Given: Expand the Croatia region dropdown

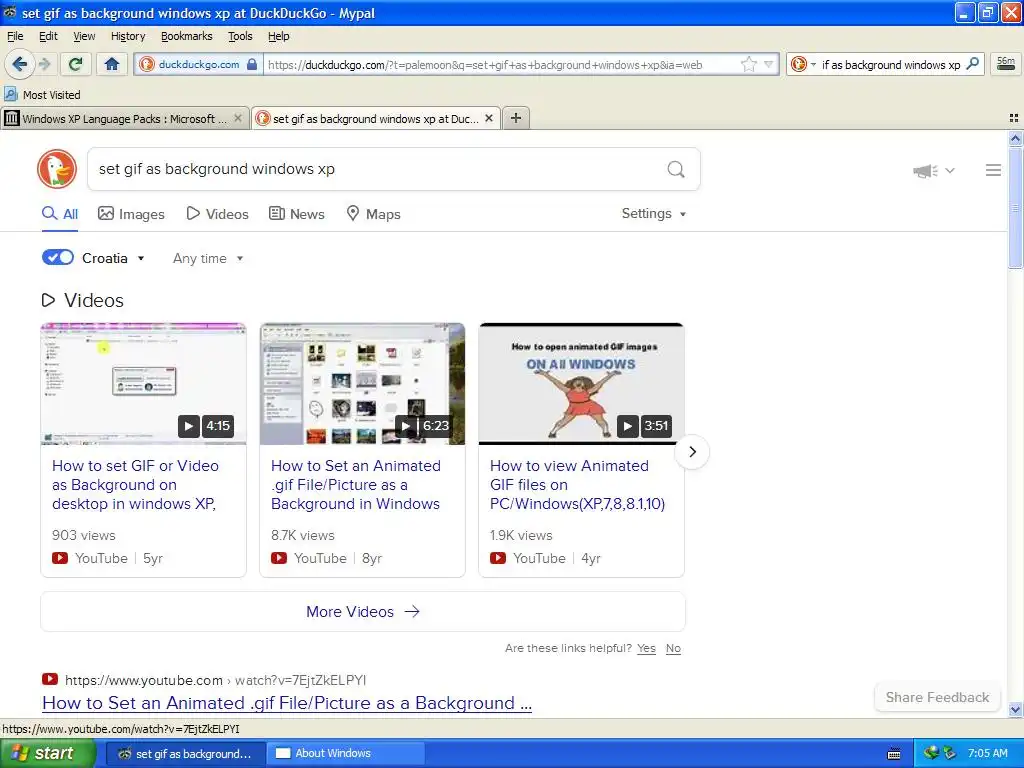Looking at the screenshot, I should [113, 258].
